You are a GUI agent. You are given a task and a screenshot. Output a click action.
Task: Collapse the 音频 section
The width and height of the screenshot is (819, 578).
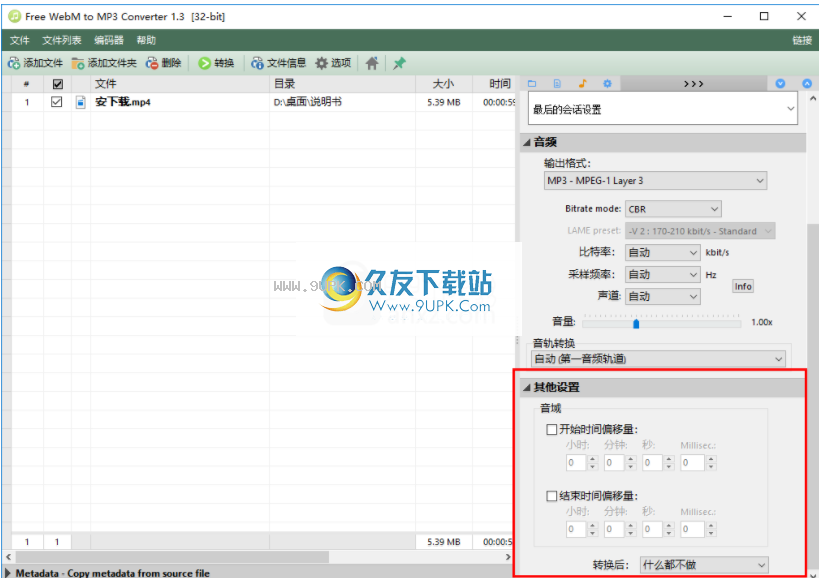coord(527,142)
